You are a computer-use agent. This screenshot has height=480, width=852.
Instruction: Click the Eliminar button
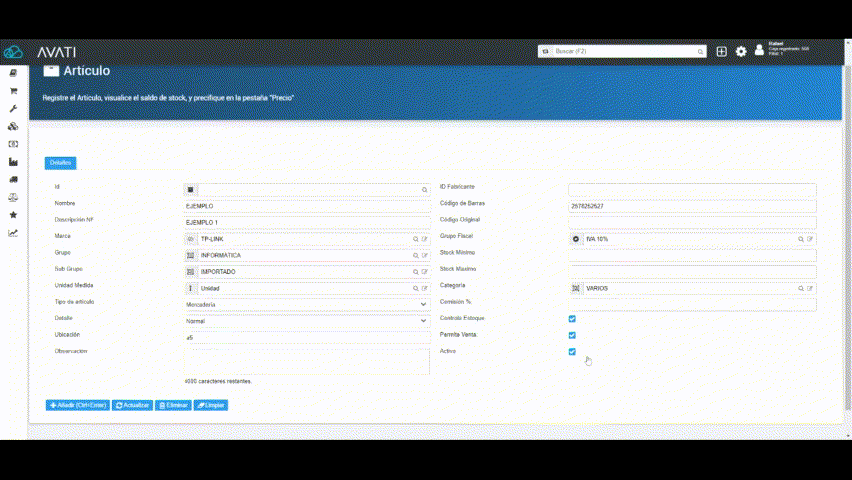pos(173,406)
